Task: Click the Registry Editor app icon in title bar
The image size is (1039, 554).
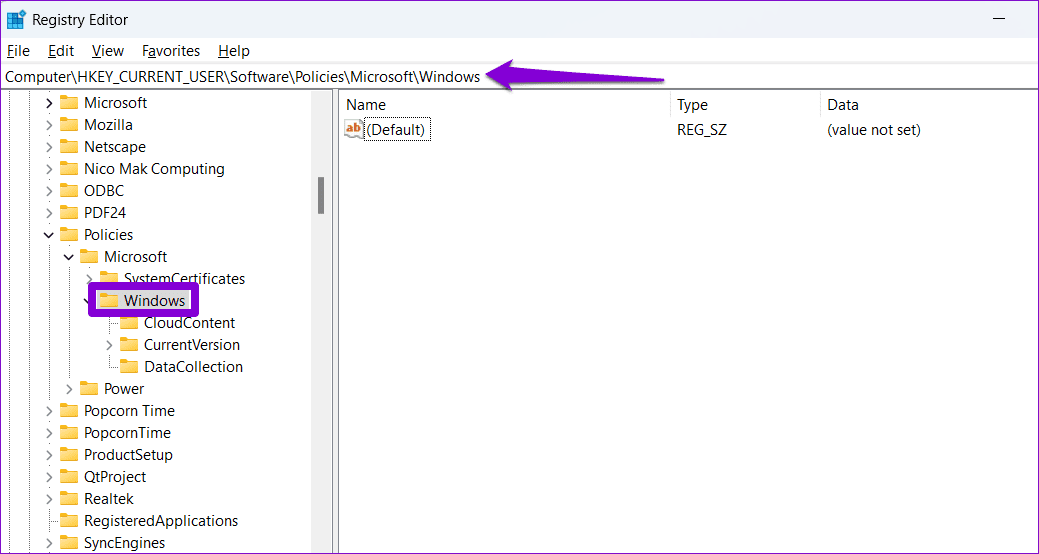Action: tap(15, 20)
